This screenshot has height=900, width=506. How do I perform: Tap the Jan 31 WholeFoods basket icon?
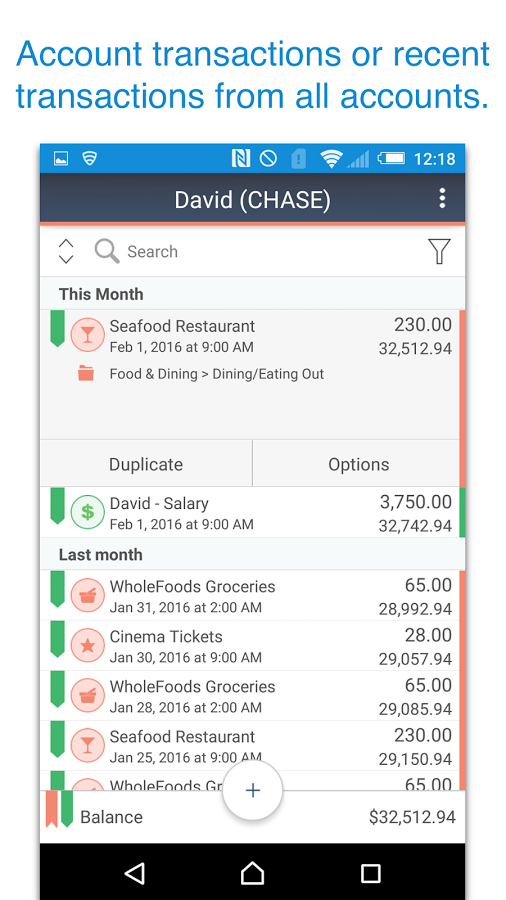(87, 595)
